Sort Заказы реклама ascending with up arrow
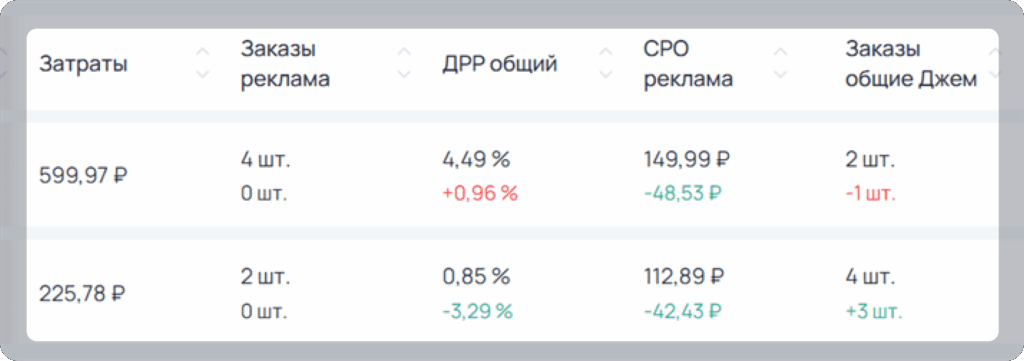1024x361 pixels. [x=405, y=52]
